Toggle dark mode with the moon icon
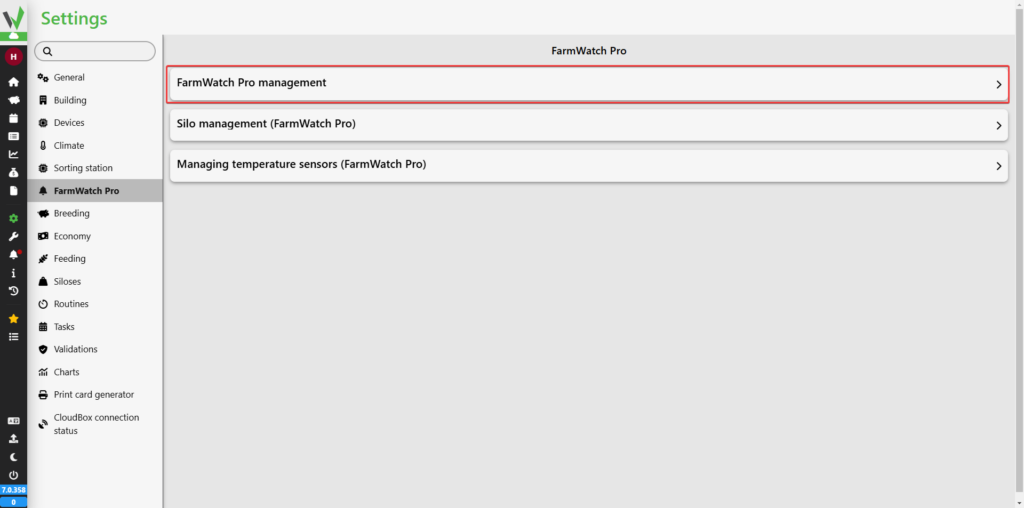 (x=13, y=457)
